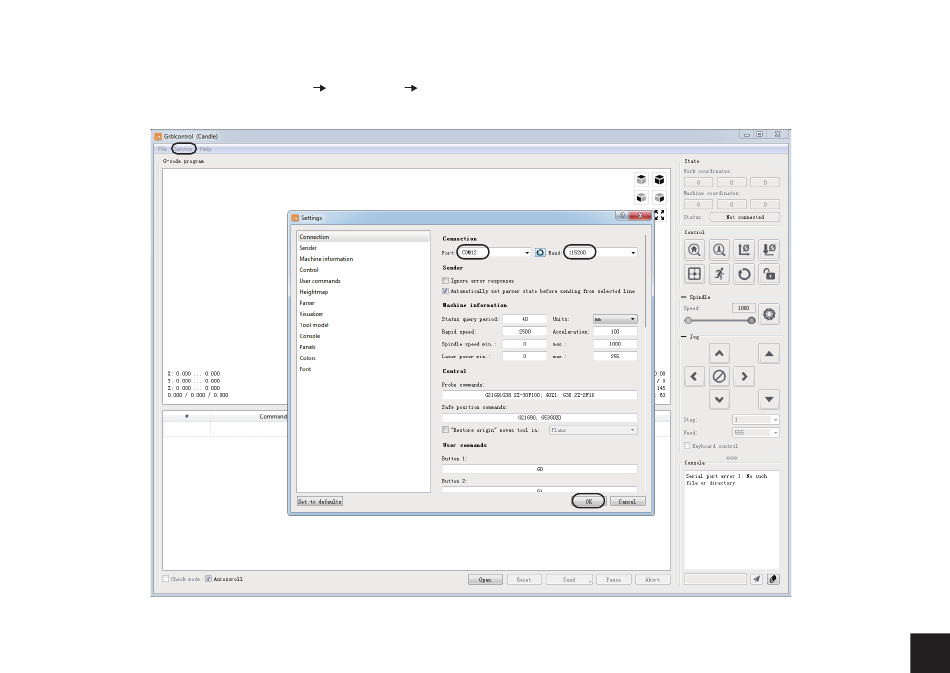Collapse the Jog panel section
The width and height of the screenshot is (950, 673).
coord(684,337)
